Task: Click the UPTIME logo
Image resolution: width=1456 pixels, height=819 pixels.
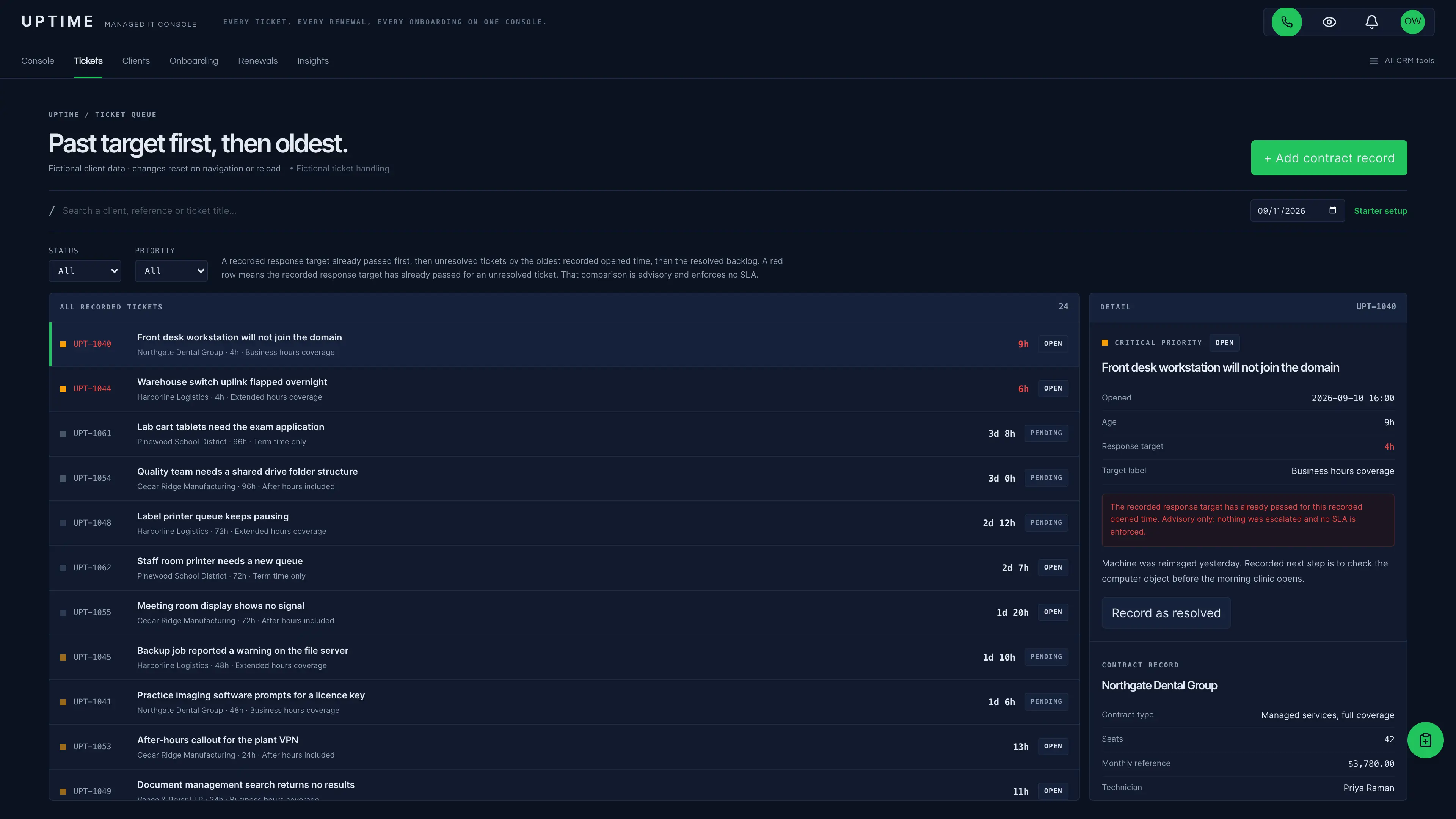Action: tap(58, 22)
